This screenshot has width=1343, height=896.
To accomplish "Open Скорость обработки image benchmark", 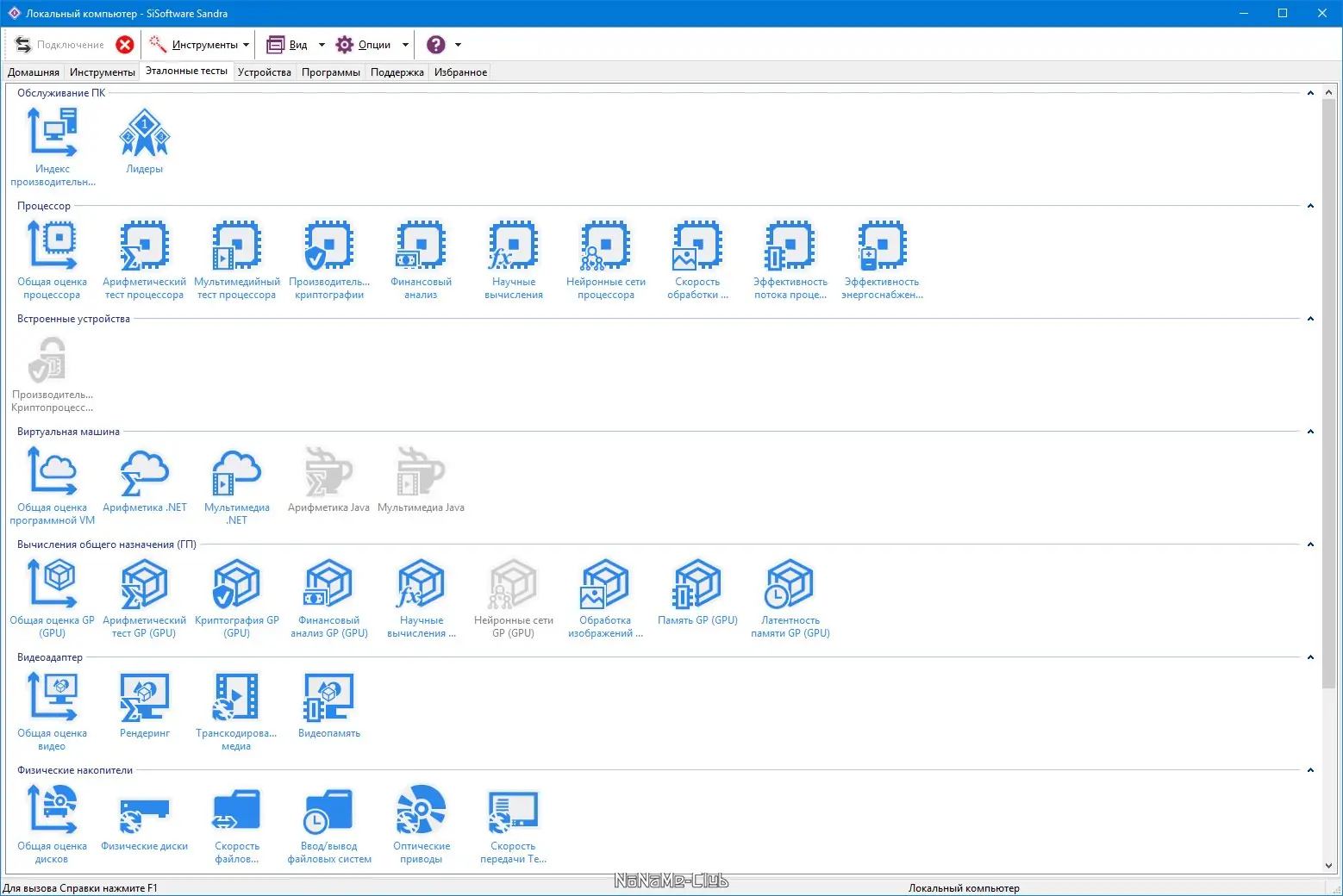I will pos(698,259).
